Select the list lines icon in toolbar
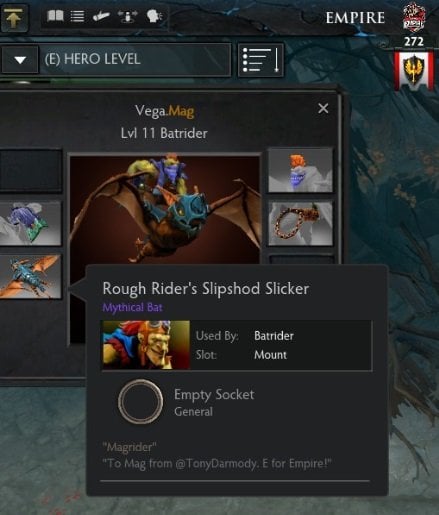The image size is (439, 515). click(77, 16)
